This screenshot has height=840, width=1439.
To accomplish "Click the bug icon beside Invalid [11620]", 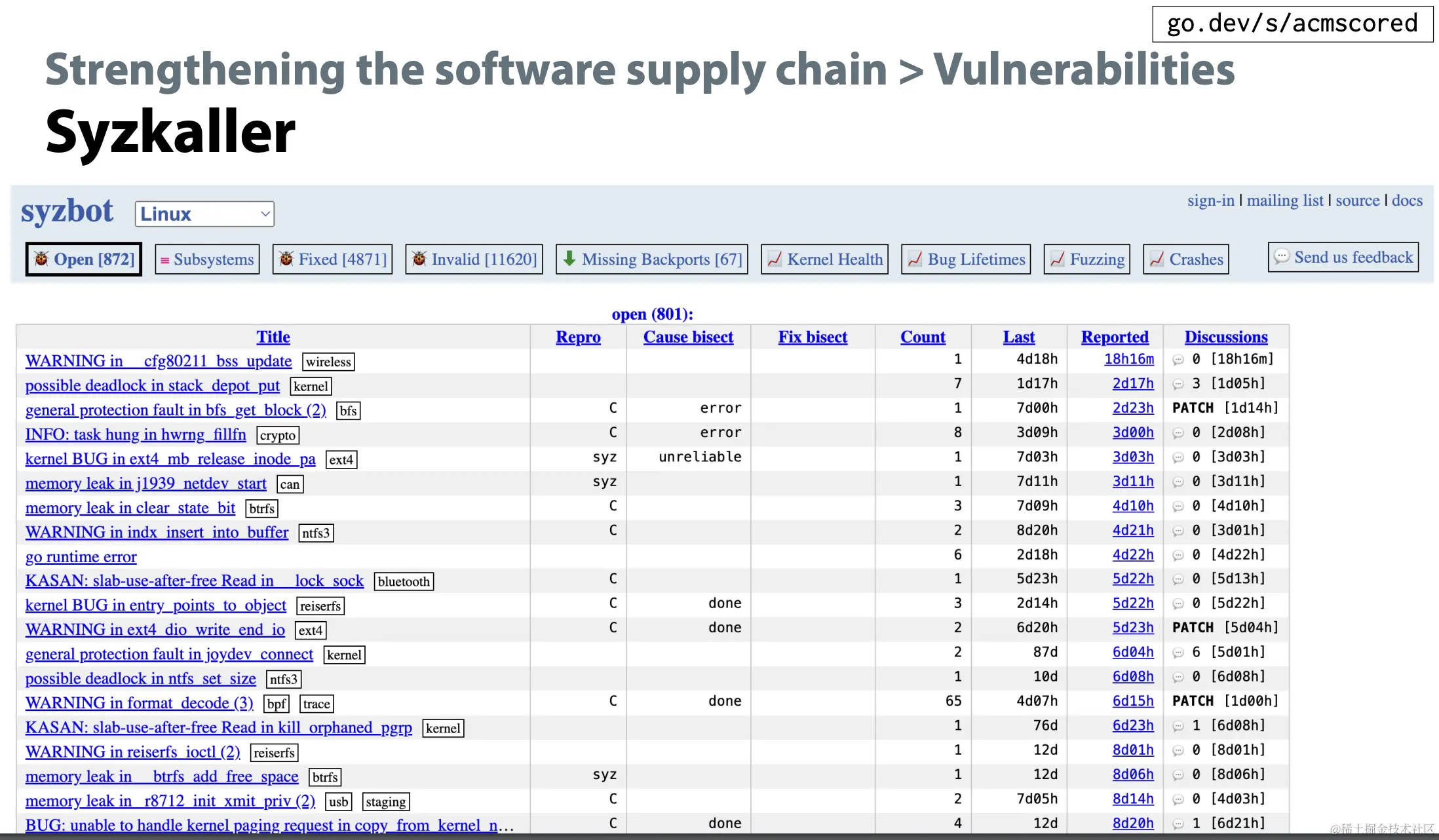I will (x=419, y=259).
